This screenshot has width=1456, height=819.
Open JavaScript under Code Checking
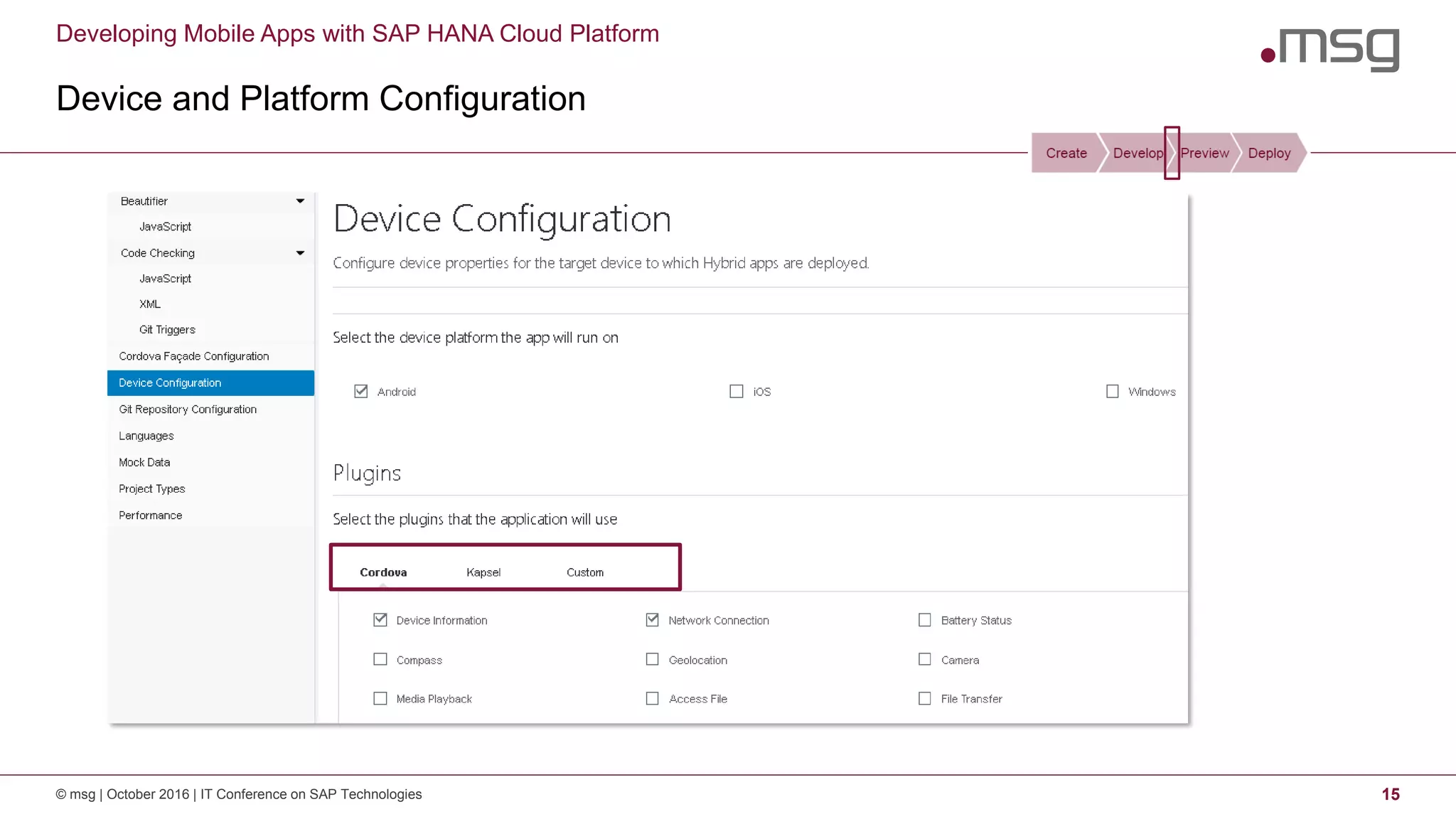pyautogui.click(x=165, y=279)
